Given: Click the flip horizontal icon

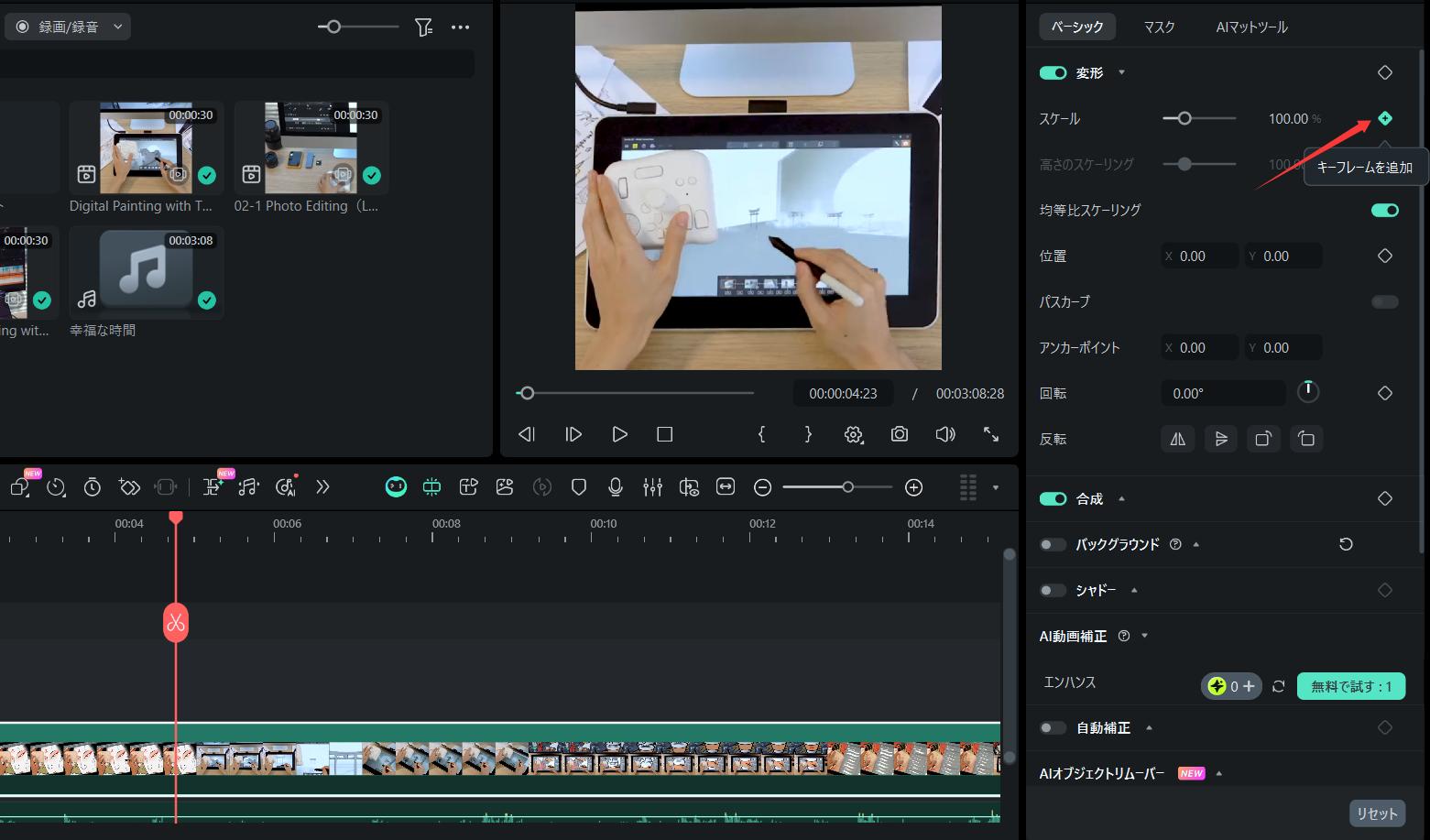Looking at the screenshot, I should coord(1177,439).
